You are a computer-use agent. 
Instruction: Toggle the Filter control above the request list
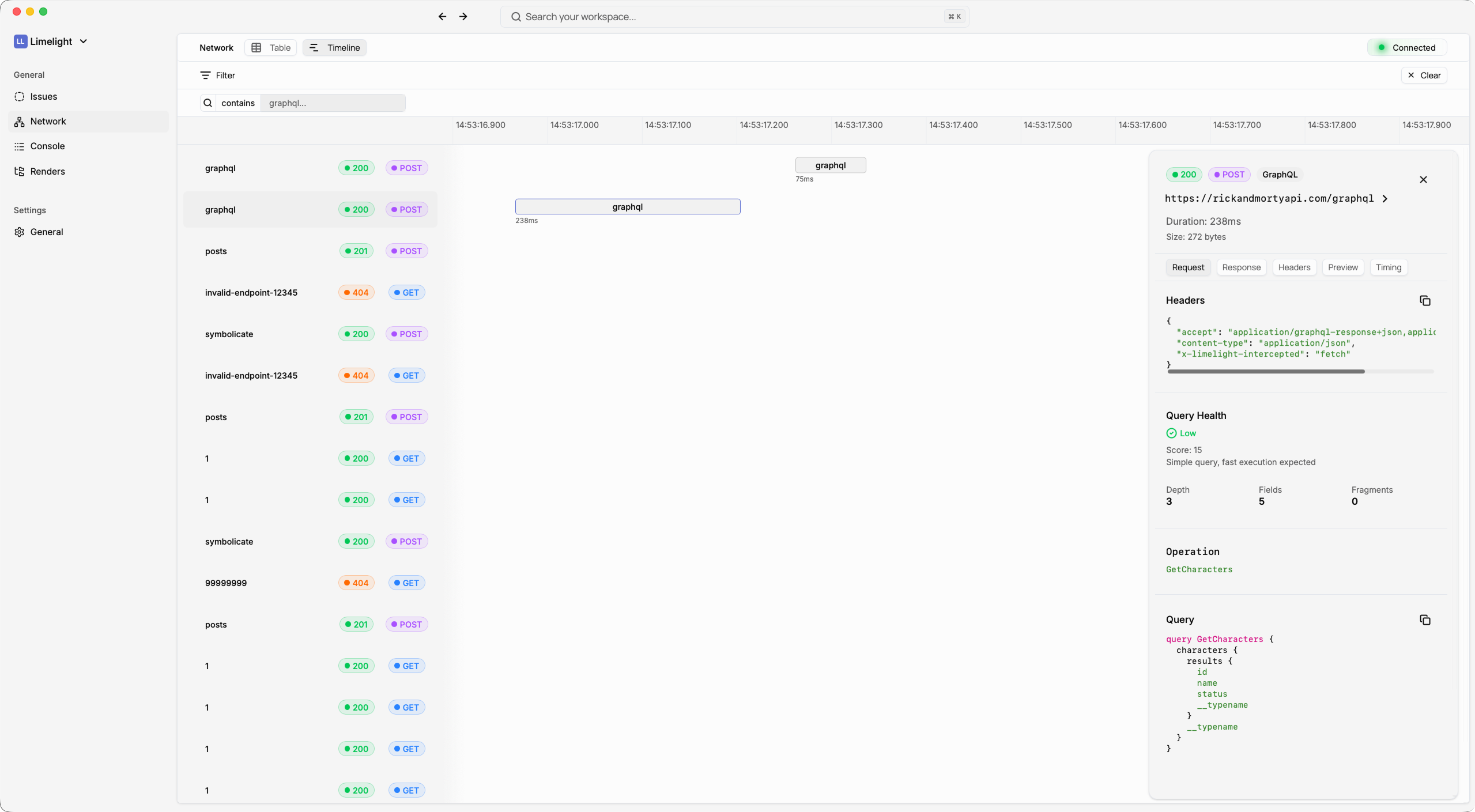pos(217,75)
